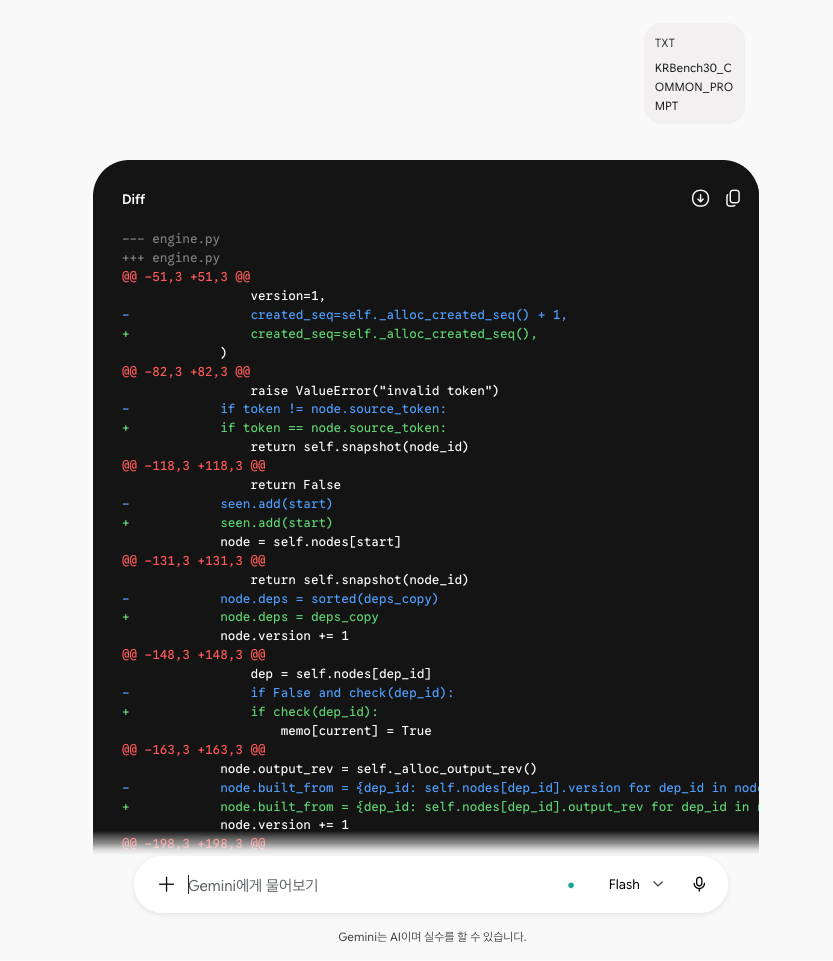Click the 'Diff' code block title

coord(133,199)
